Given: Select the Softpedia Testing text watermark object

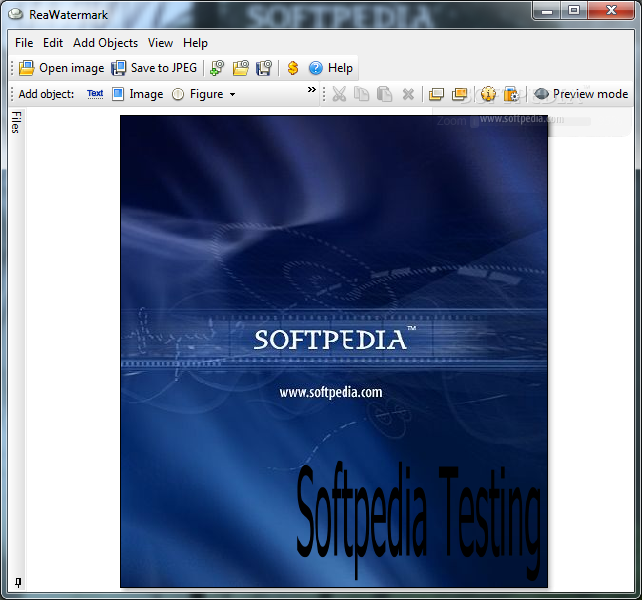Looking at the screenshot, I should [418, 519].
